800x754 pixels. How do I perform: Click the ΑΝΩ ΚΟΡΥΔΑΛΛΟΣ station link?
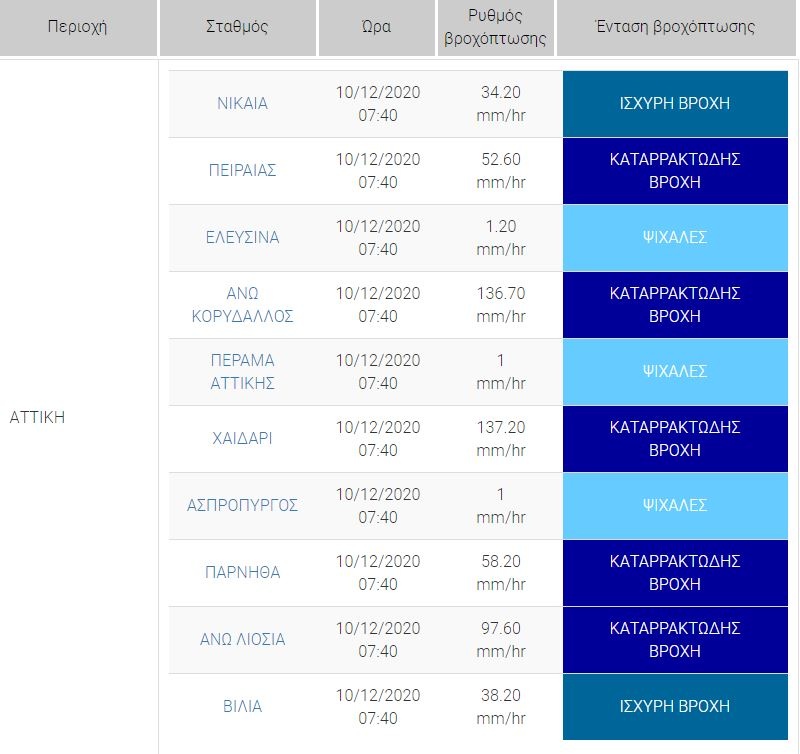[242, 304]
